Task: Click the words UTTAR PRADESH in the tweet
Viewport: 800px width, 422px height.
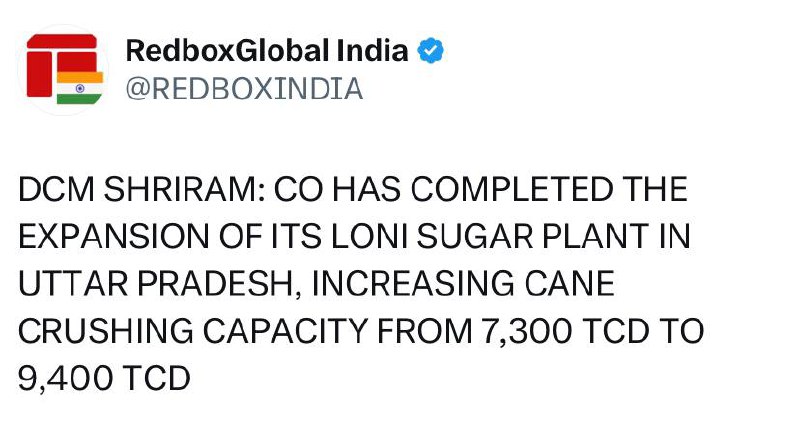Action: 156,284
